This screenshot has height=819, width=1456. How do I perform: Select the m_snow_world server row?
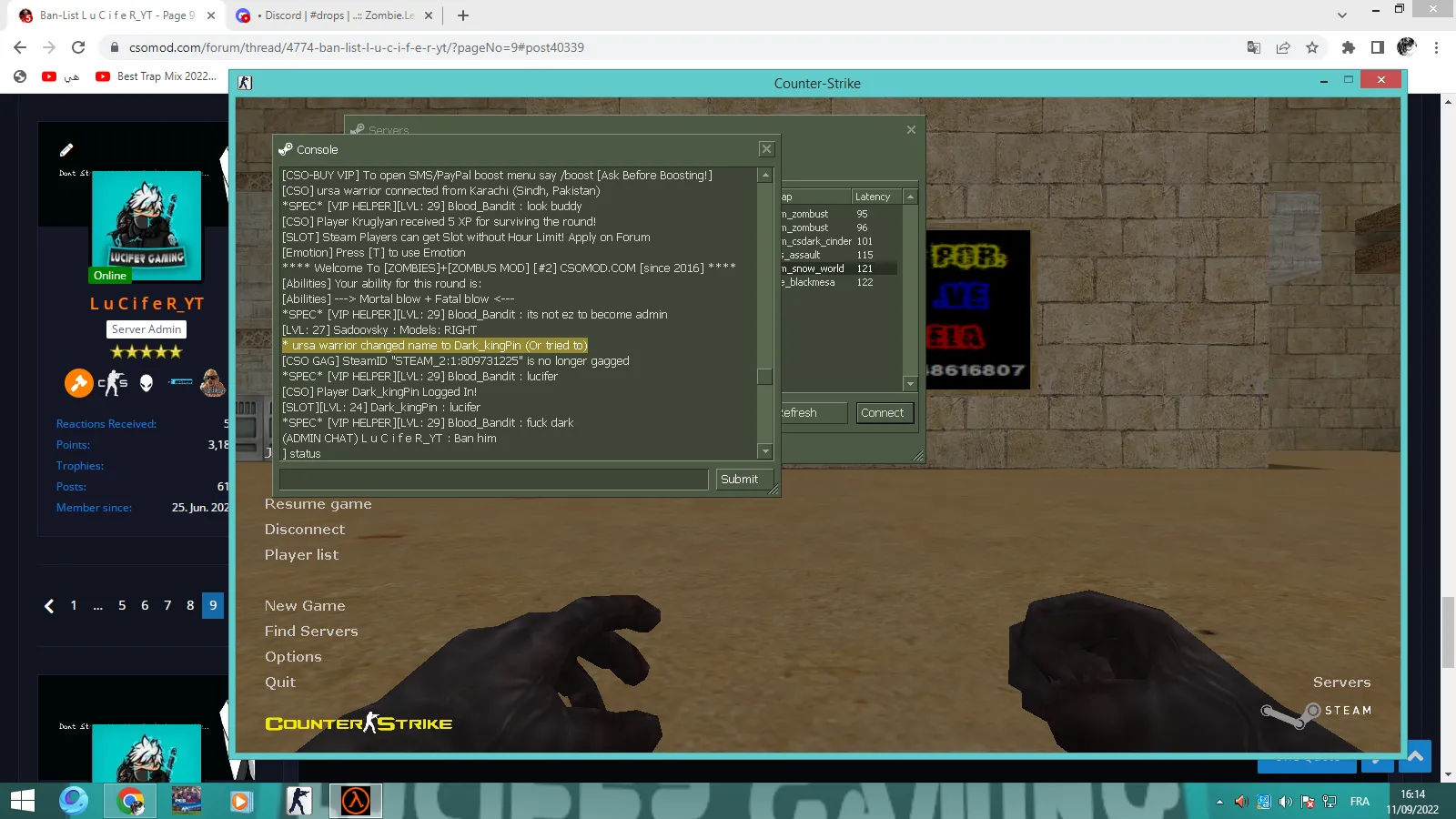[x=839, y=268]
